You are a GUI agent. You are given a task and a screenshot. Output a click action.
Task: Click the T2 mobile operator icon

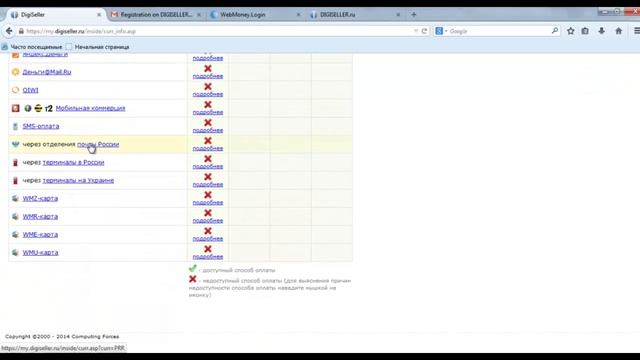coord(49,109)
